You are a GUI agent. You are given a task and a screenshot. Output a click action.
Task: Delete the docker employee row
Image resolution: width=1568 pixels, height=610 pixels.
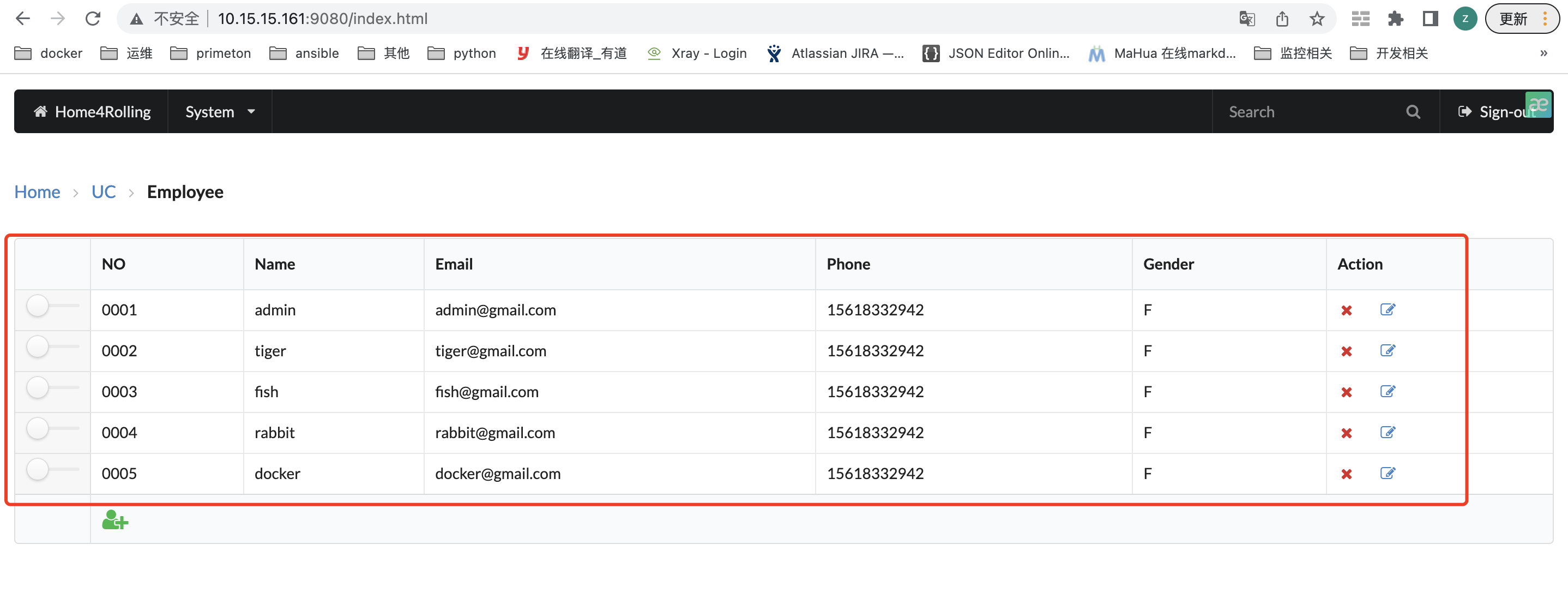click(x=1346, y=474)
